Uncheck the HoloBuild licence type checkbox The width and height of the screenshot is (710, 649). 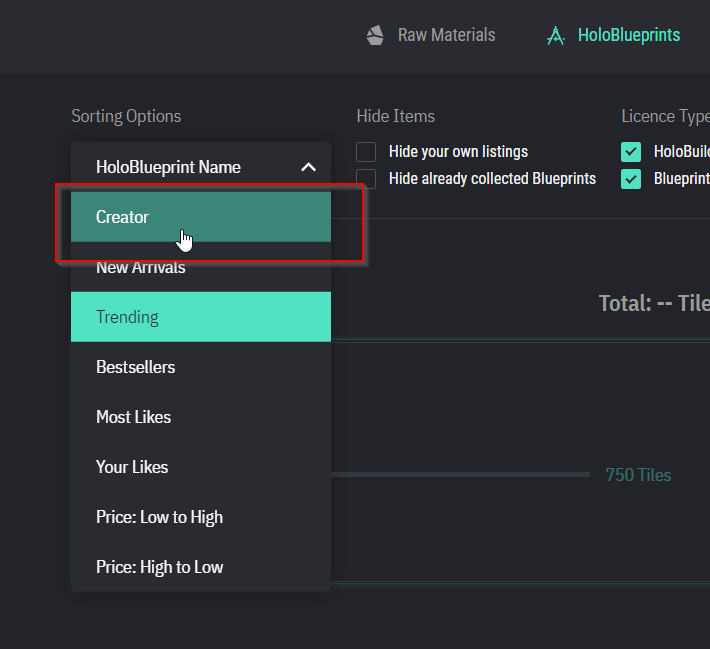(631, 152)
